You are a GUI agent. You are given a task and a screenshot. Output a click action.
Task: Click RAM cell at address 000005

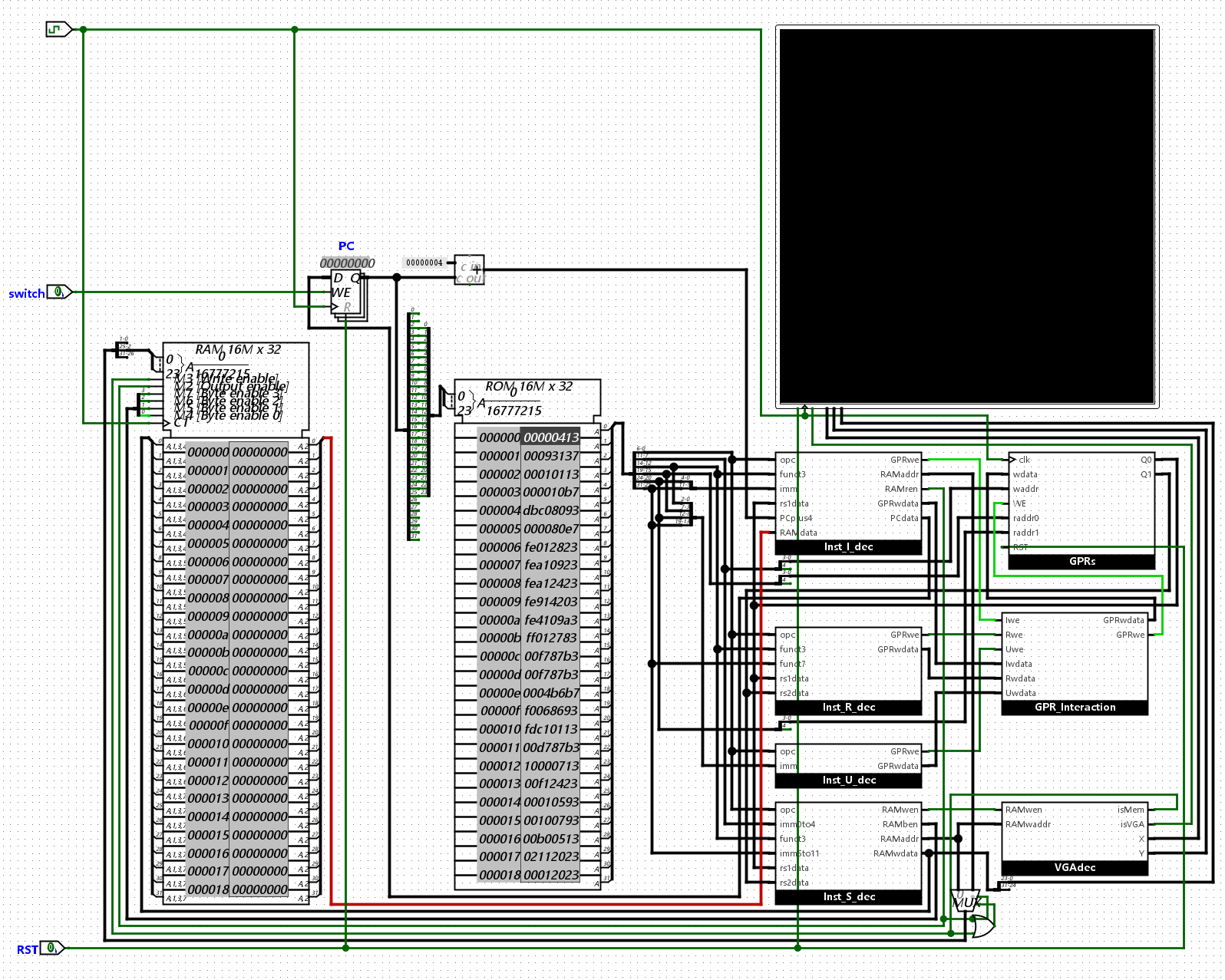pos(259,543)
